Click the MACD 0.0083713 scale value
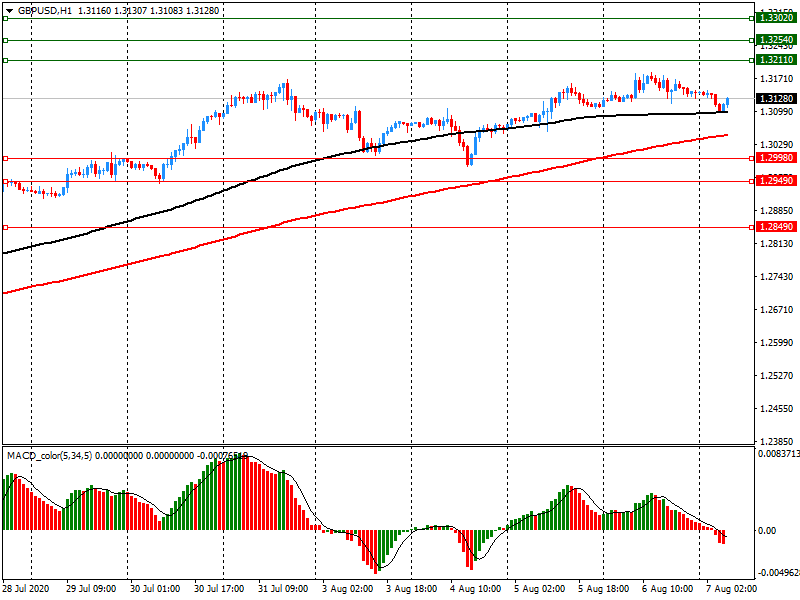This screenshot has height=600, width=800. (x=779, y=454)
